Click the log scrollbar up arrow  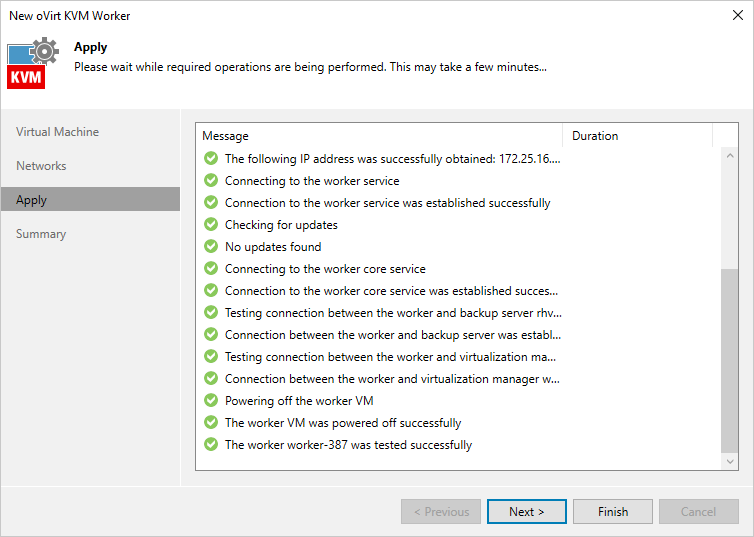(x=730, y=156)
